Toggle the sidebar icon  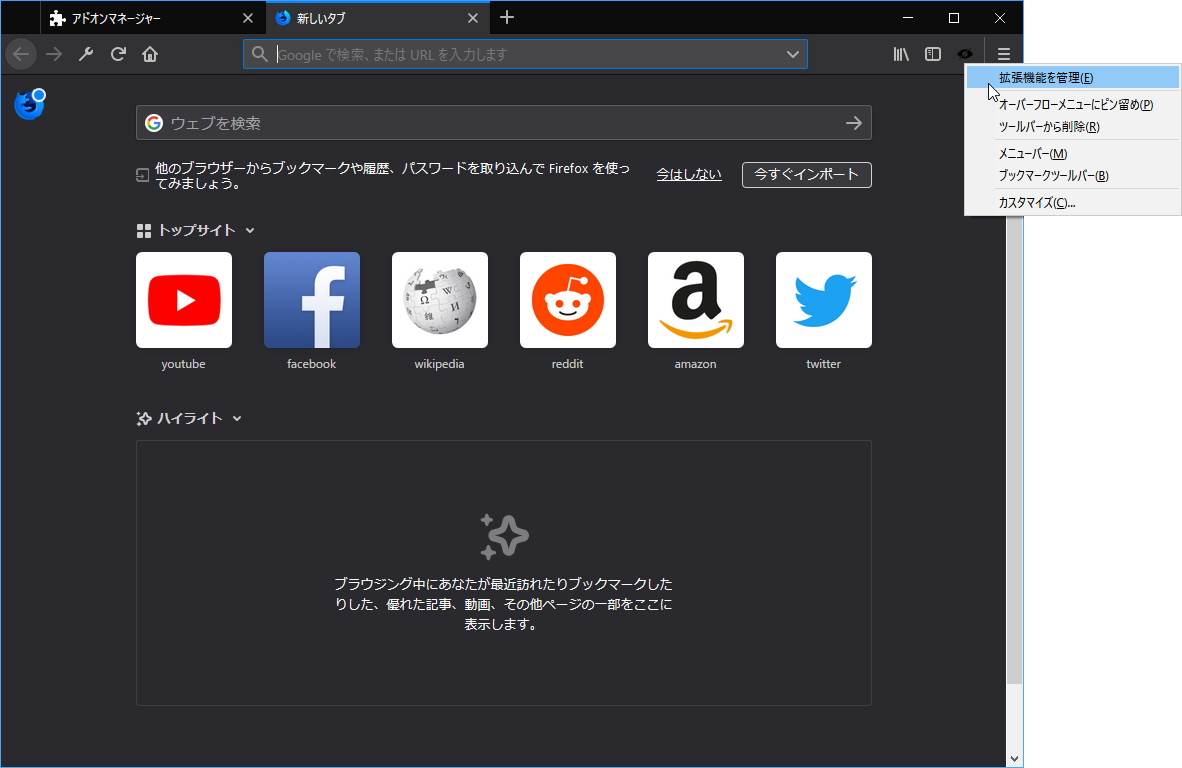pos(932,54)
